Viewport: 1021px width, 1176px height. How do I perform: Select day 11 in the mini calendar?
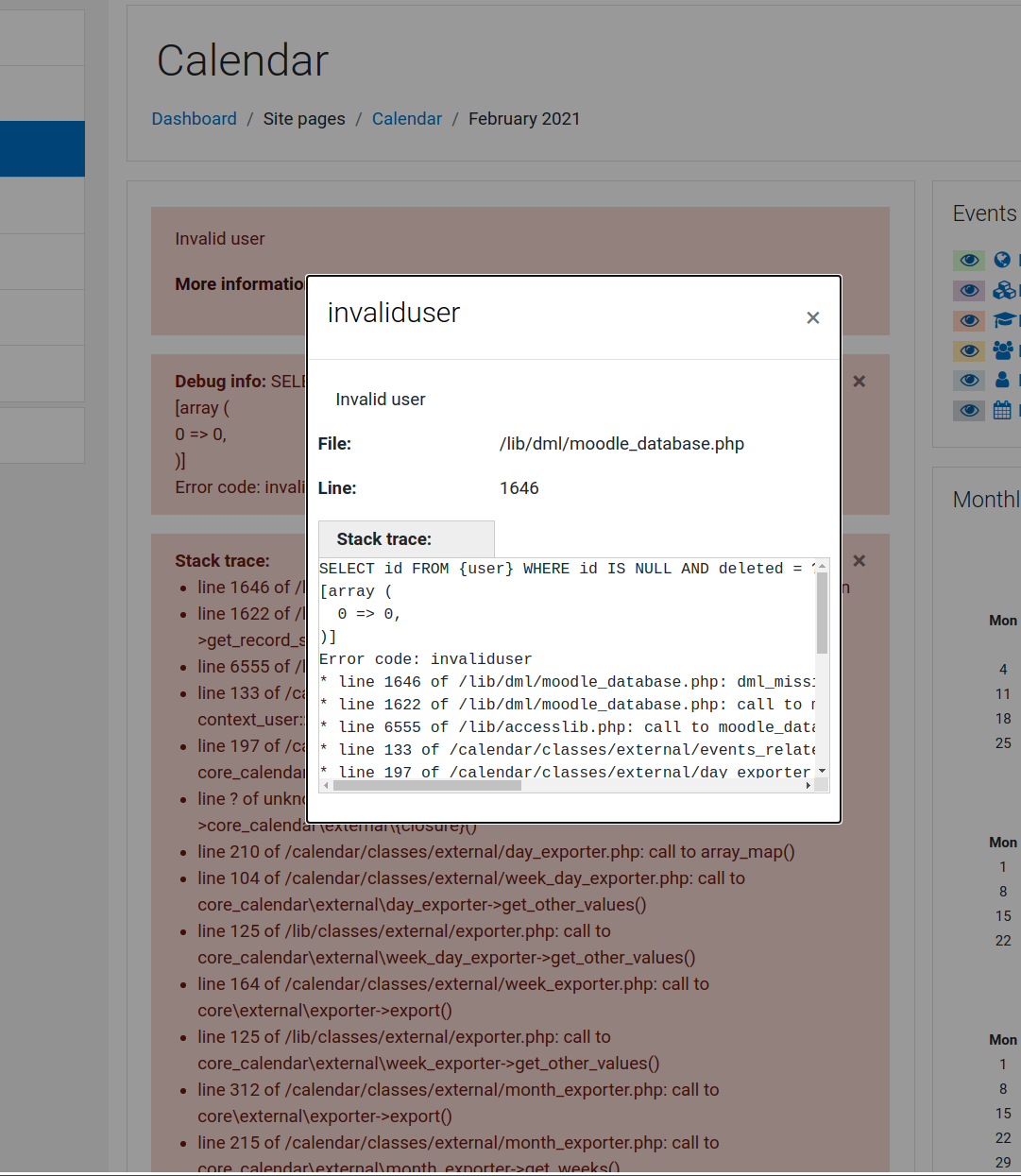(x=1003, y=694)
